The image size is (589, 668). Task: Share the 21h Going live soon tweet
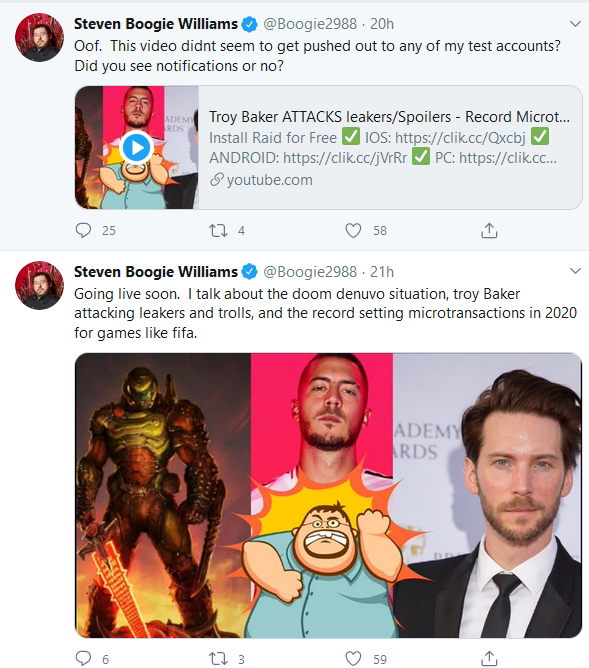[x=489, y=658]
